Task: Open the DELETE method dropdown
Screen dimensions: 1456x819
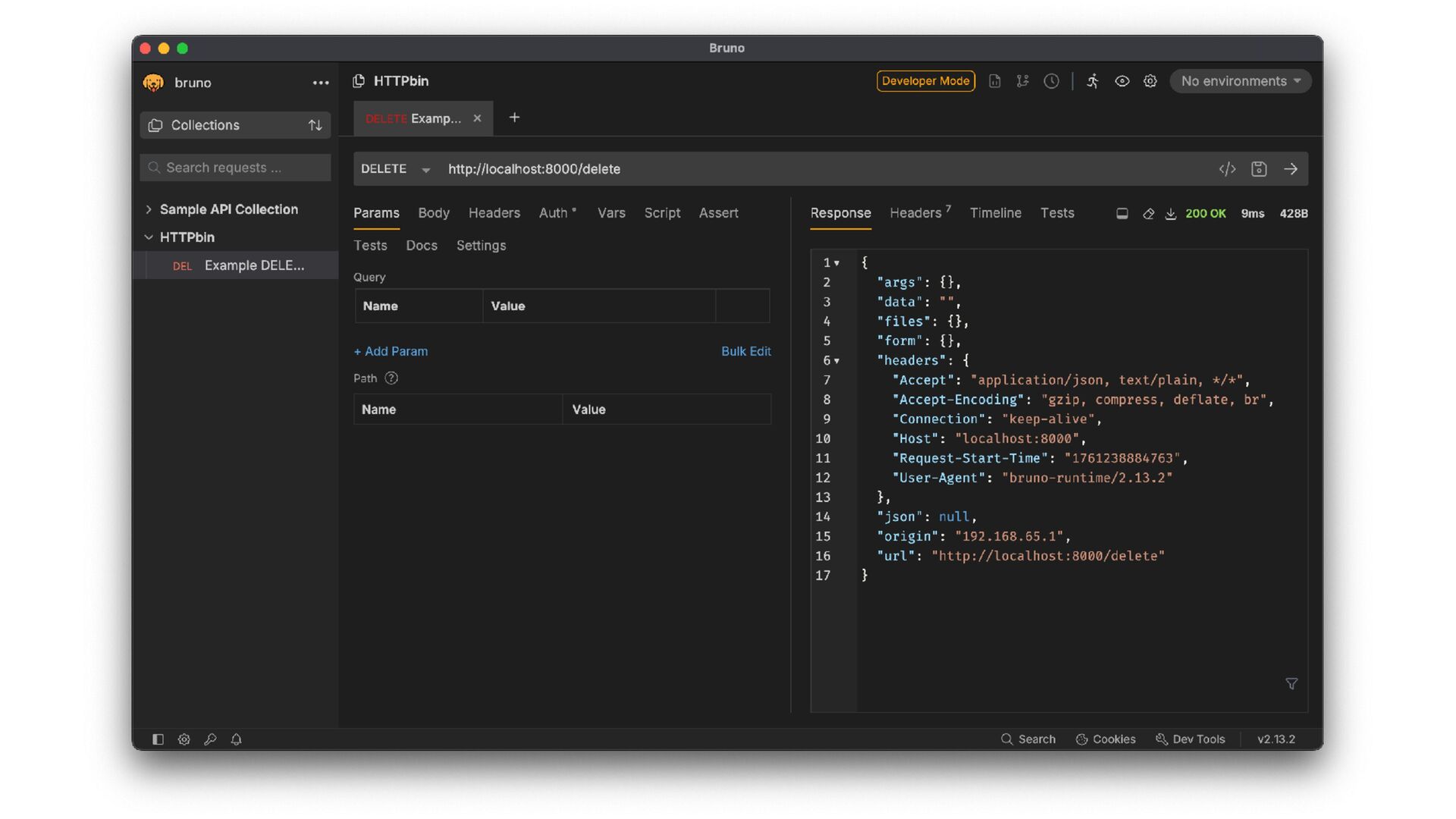Action: pyautogui.click(x=395, y=169)
